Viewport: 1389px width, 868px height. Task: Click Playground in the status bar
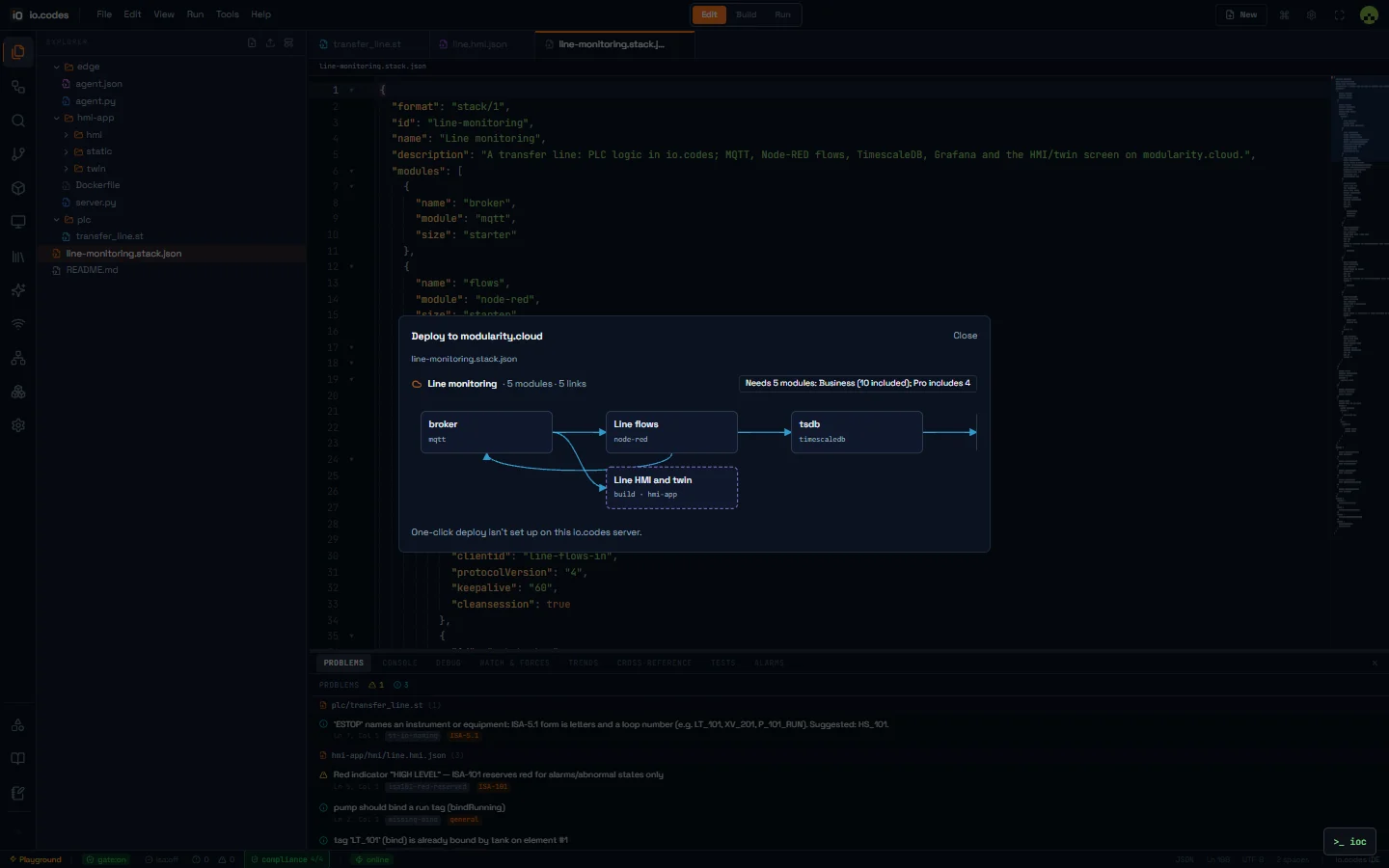click(35, 859)
